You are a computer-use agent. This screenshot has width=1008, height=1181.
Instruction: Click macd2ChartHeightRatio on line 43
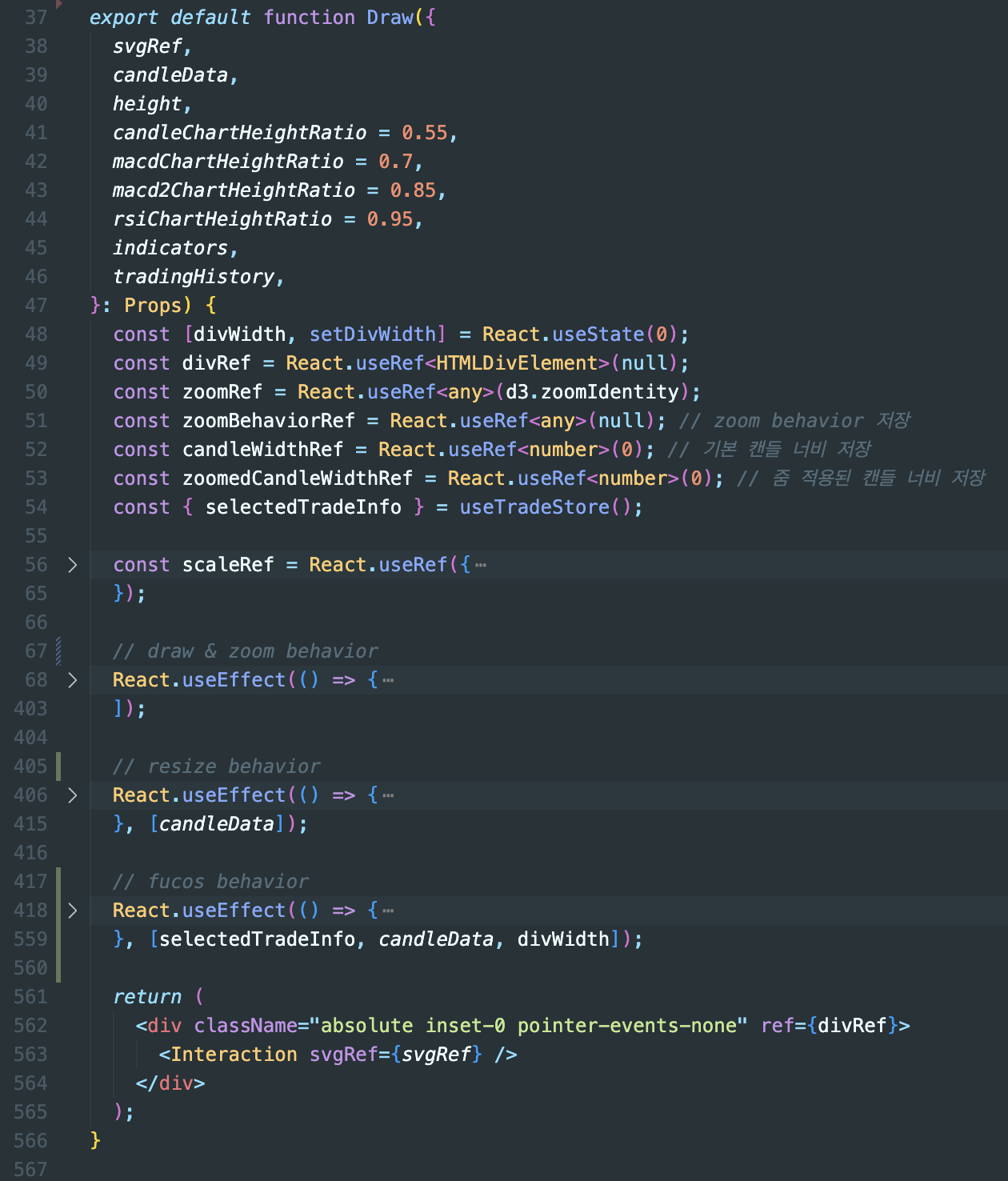point(234,190)
